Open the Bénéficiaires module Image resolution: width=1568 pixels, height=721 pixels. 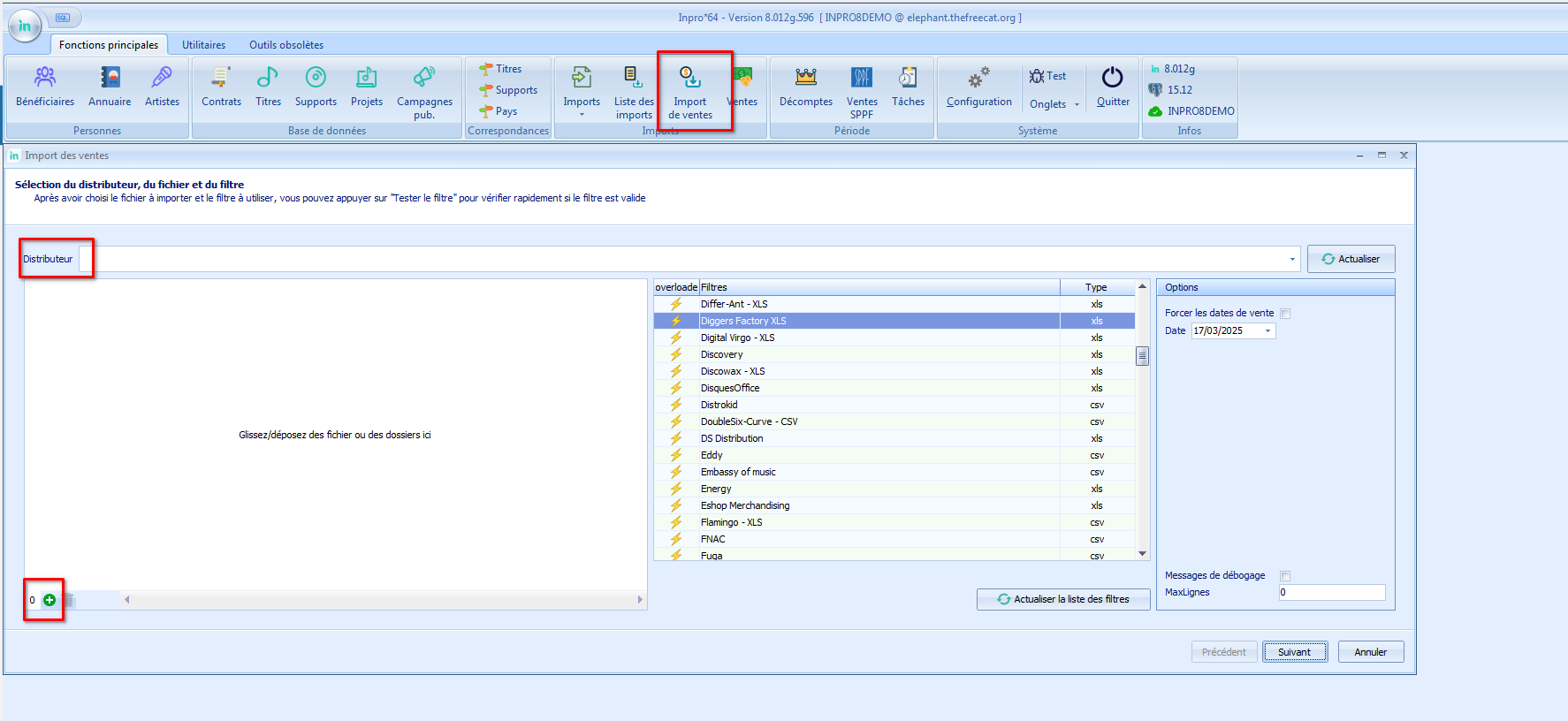(45, 87)
